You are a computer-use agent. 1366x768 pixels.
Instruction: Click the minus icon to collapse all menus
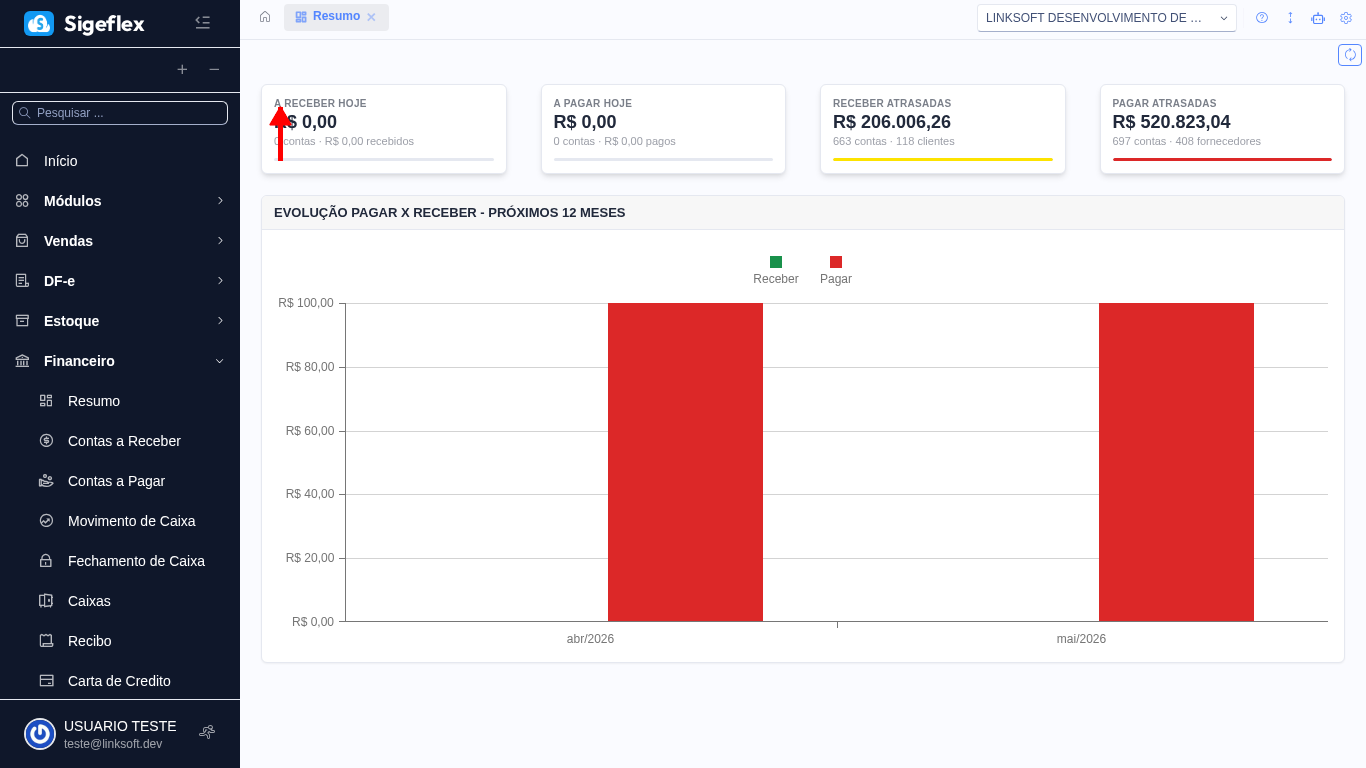point(214,70)
